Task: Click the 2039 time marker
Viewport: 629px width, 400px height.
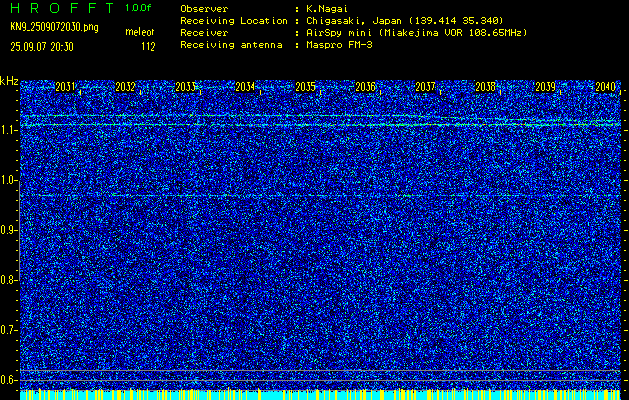Action: [546, 87]
